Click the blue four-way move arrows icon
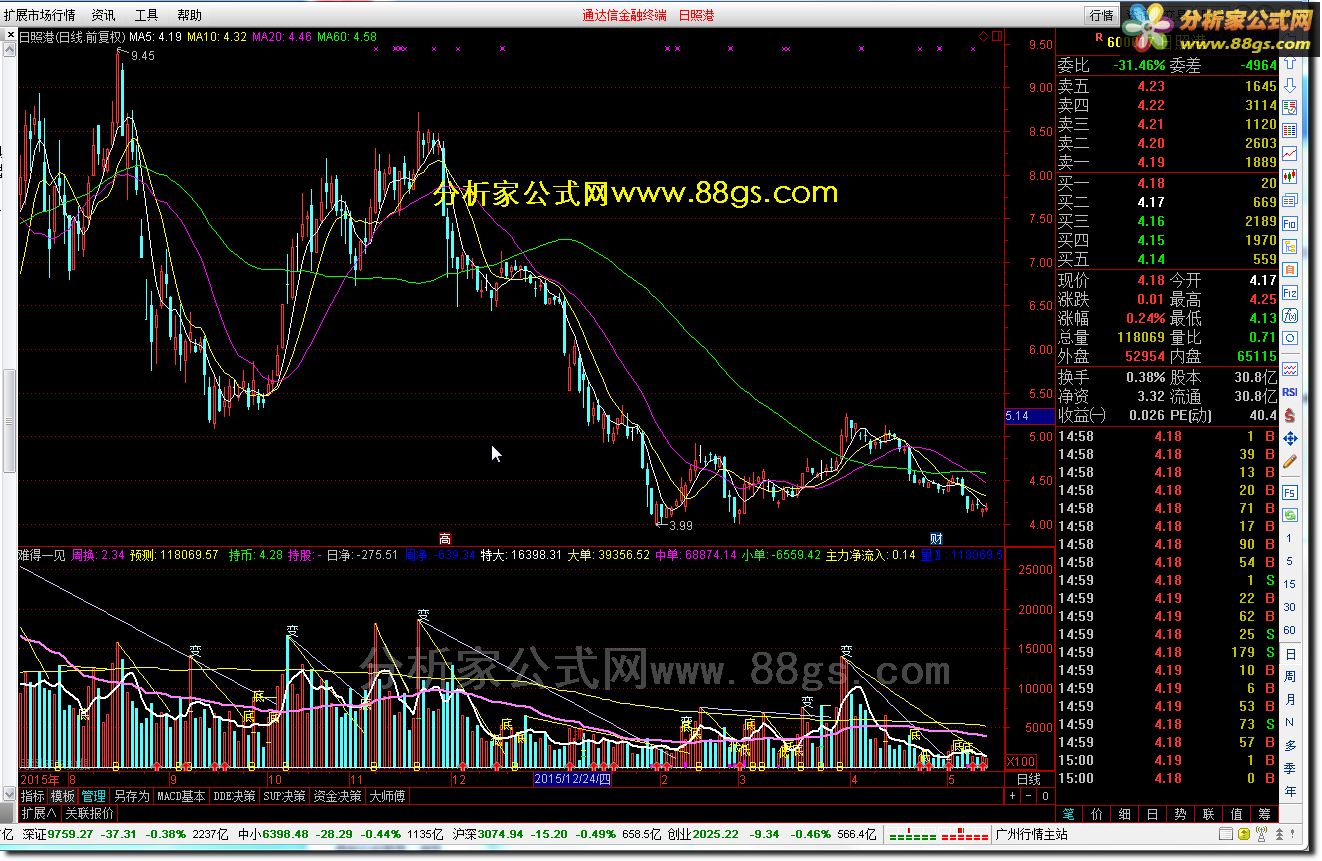Screen dimensions: 1322x861 point(1290,438)
